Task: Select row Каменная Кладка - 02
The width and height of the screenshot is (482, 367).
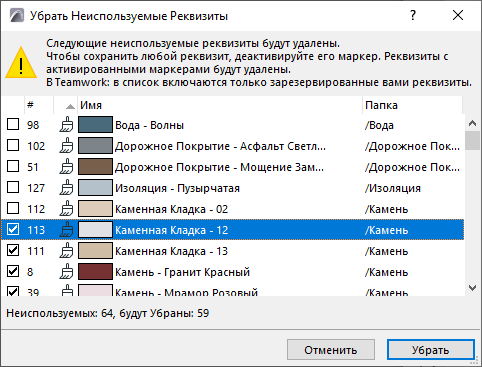Action: point(232,209)
